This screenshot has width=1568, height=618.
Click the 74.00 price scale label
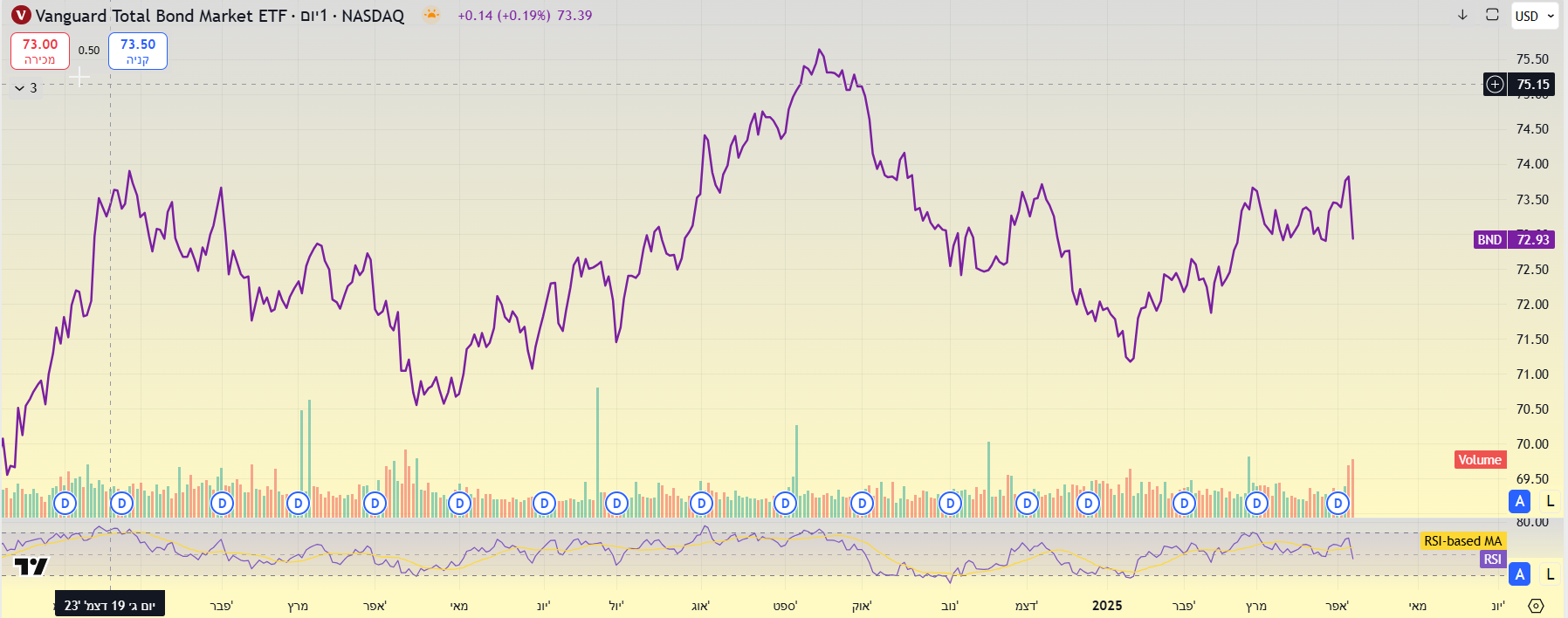pyautogui.click(x=1532, y=164)
